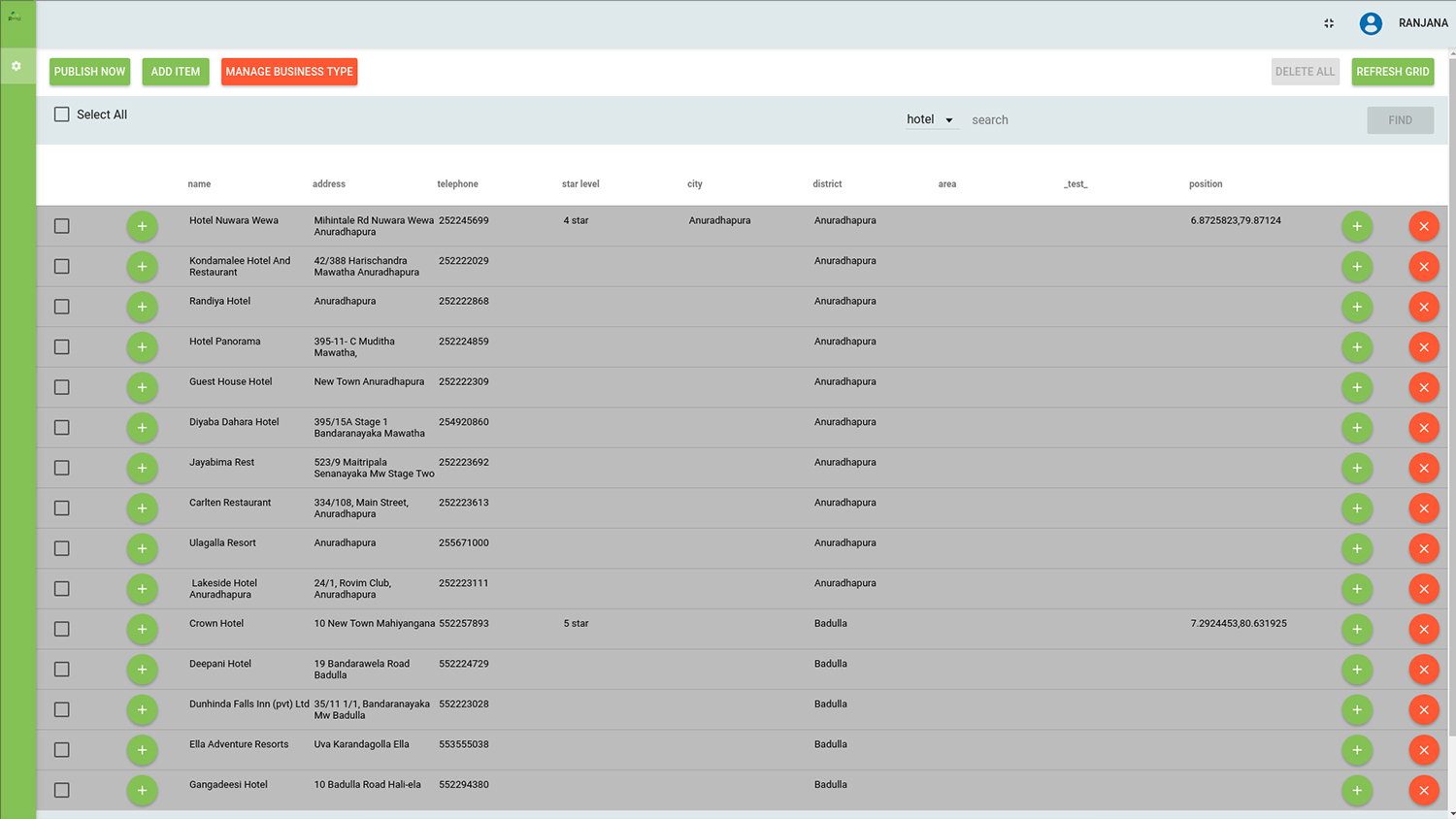This screenshot has width=1456, height=819.
Task: Click the 5 star cell
Action: 576,624
